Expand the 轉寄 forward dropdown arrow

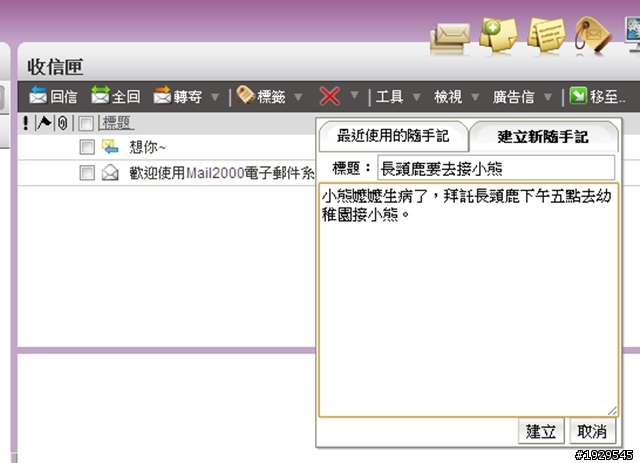[215, 97]
